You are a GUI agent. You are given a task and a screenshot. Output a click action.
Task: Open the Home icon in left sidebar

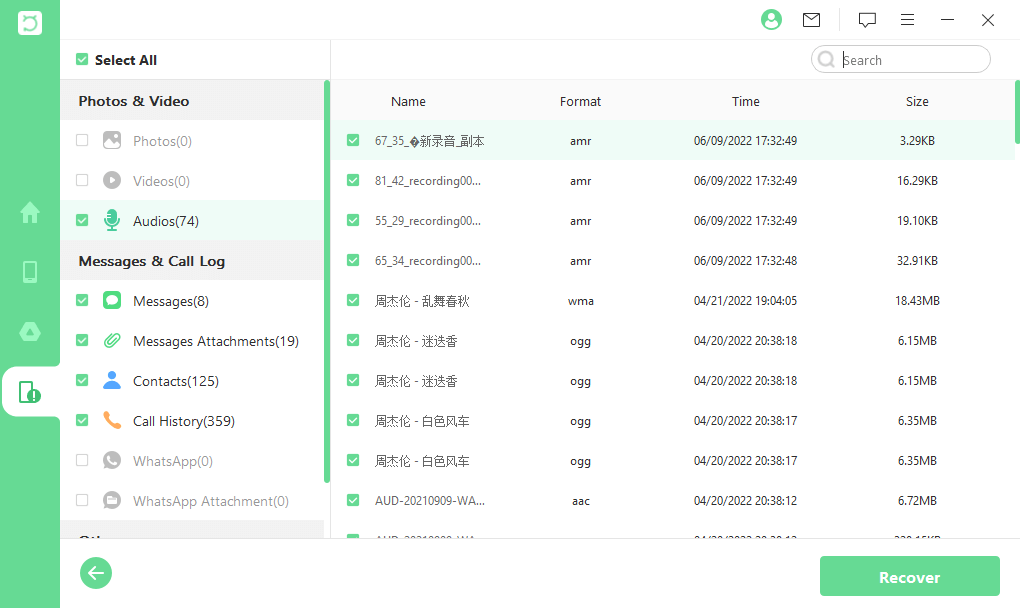coord(30,212)
